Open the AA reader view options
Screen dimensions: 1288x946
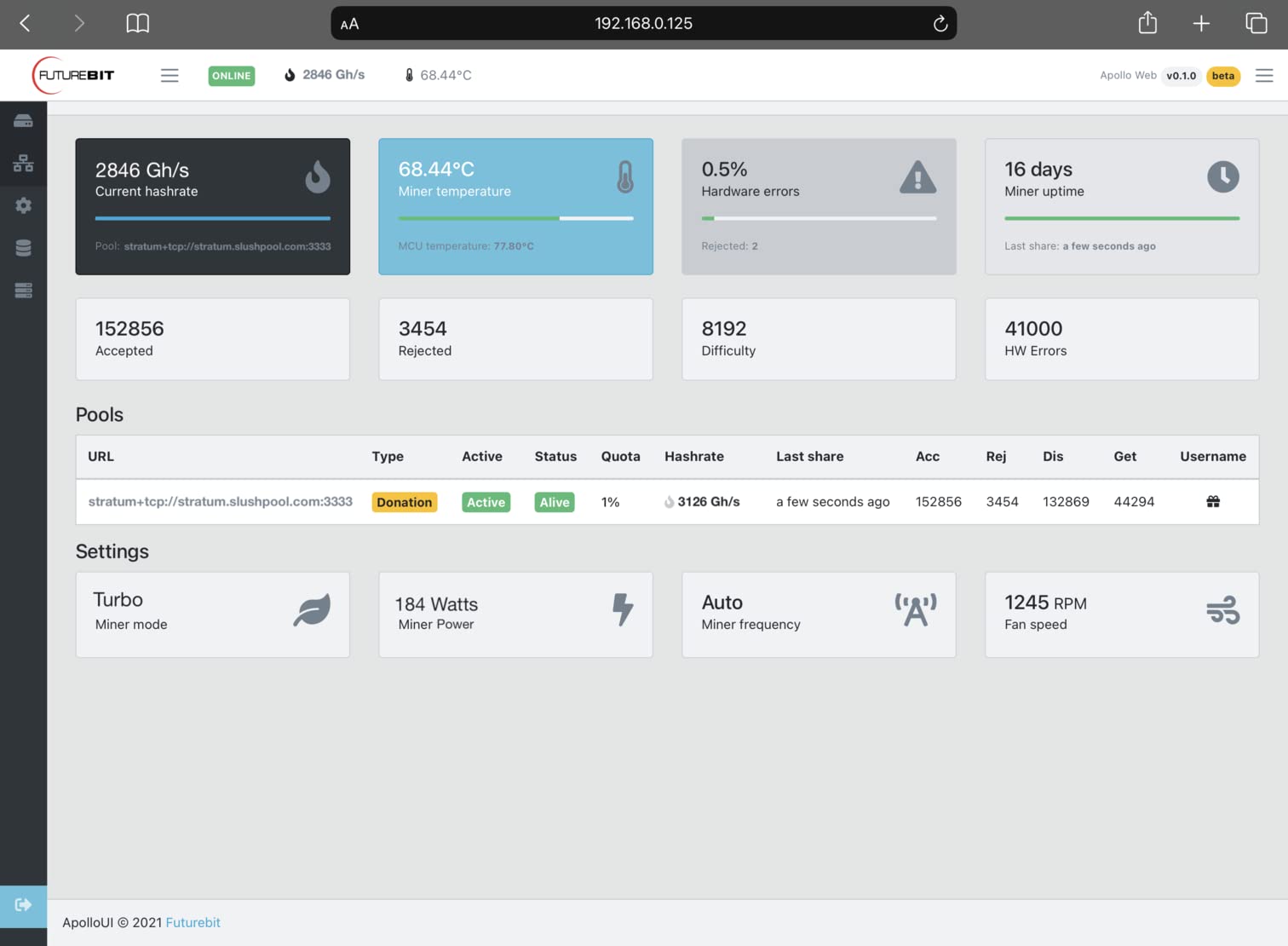point(349,24)
